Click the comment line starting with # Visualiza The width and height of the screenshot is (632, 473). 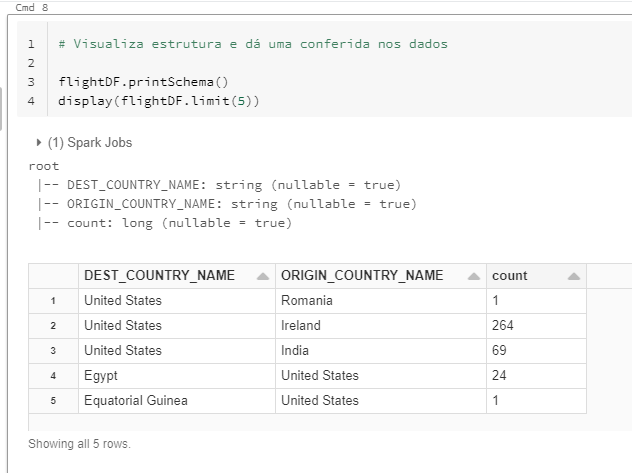tap(252, 44)
